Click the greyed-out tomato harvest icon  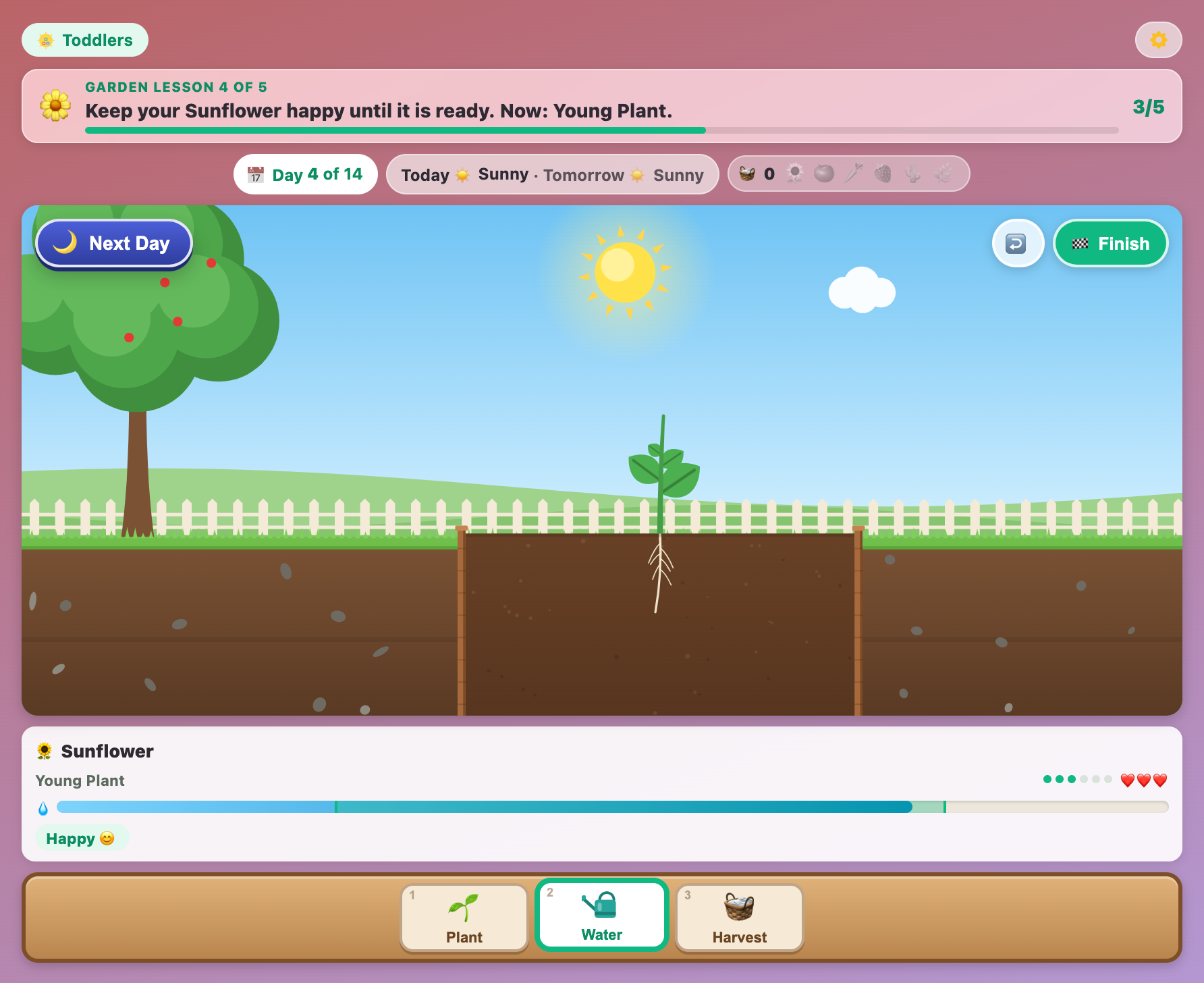tap(824, 174)
